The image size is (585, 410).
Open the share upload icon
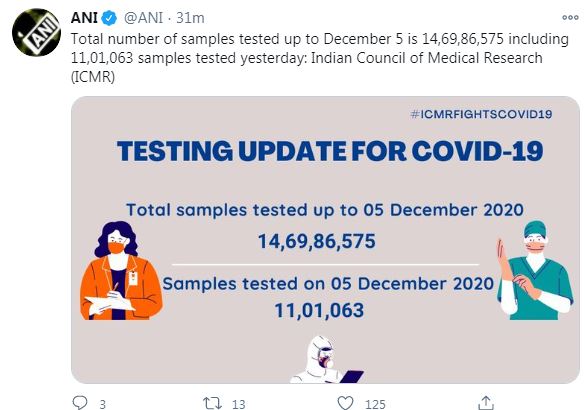tap(486, 403)
